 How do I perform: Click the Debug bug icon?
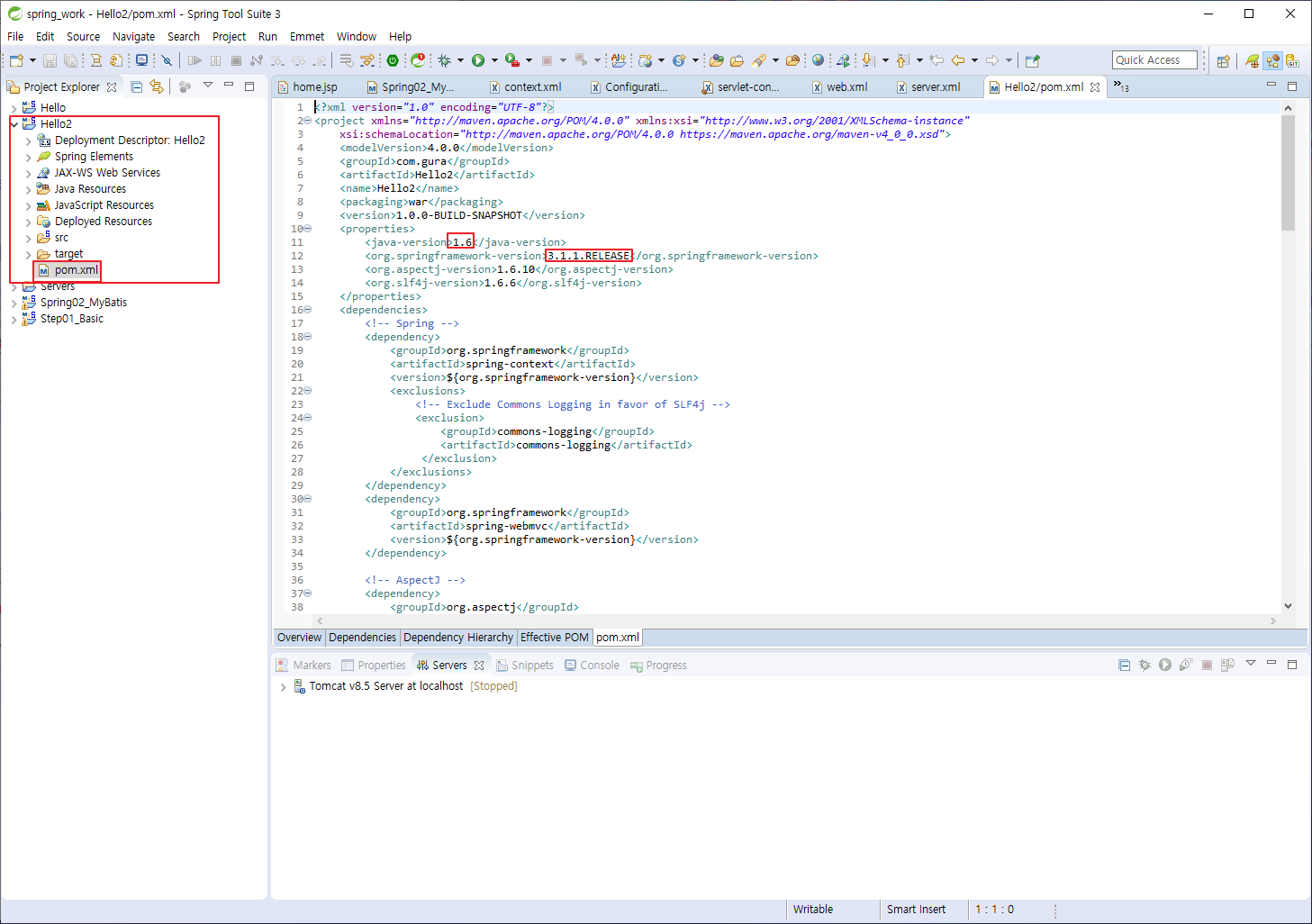444,60
